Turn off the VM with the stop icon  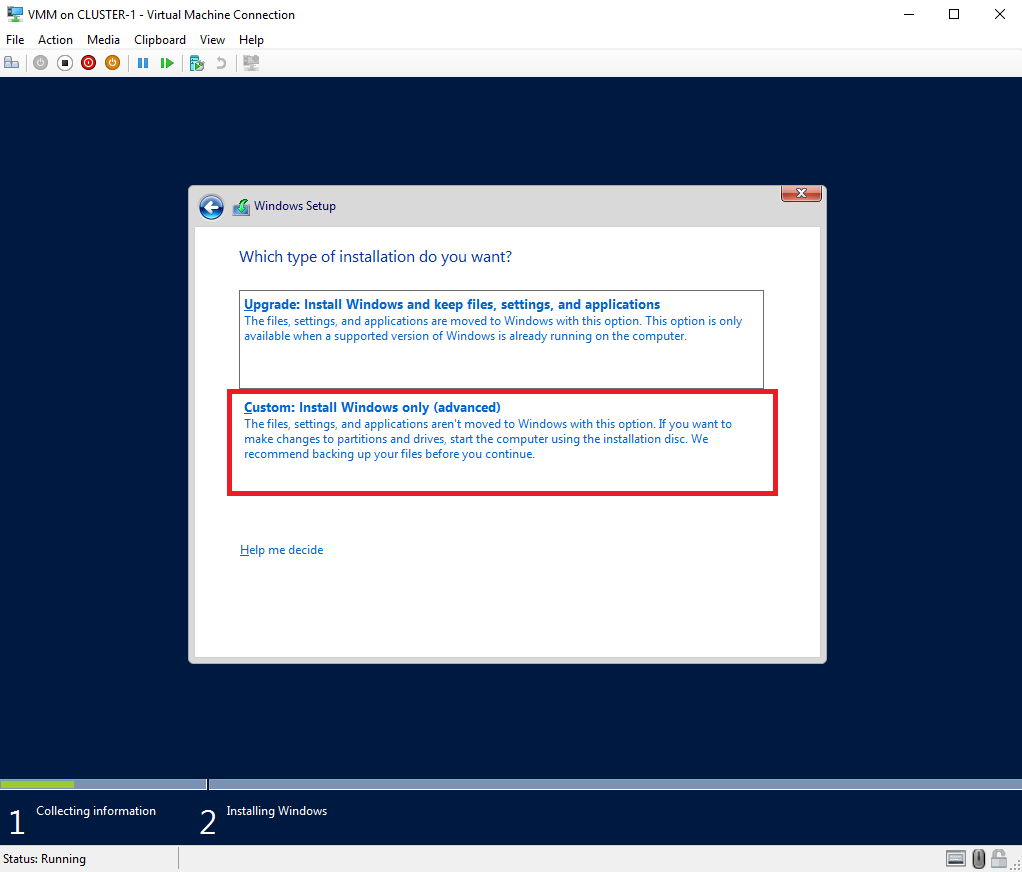pos(65,63)
